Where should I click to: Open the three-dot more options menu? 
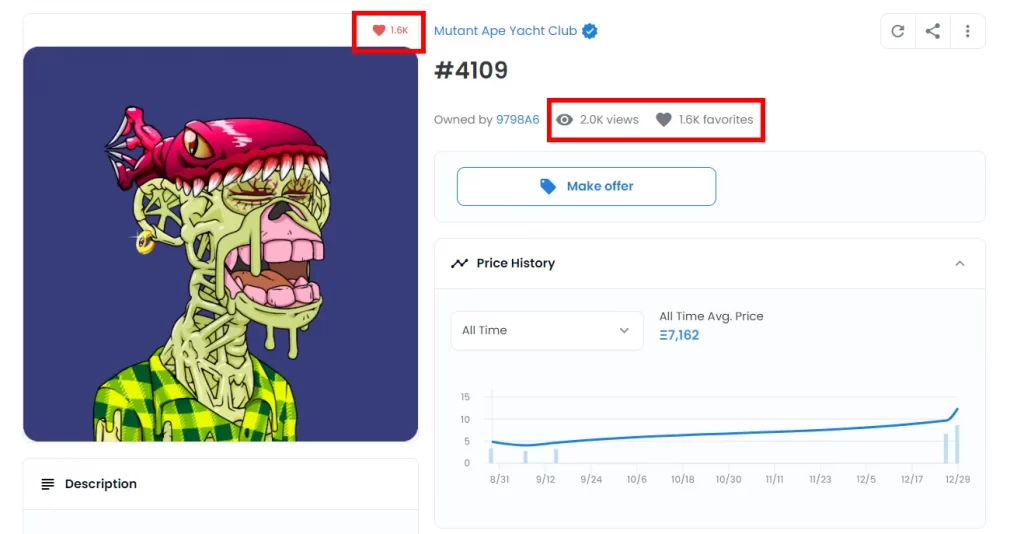click(968, 31)
